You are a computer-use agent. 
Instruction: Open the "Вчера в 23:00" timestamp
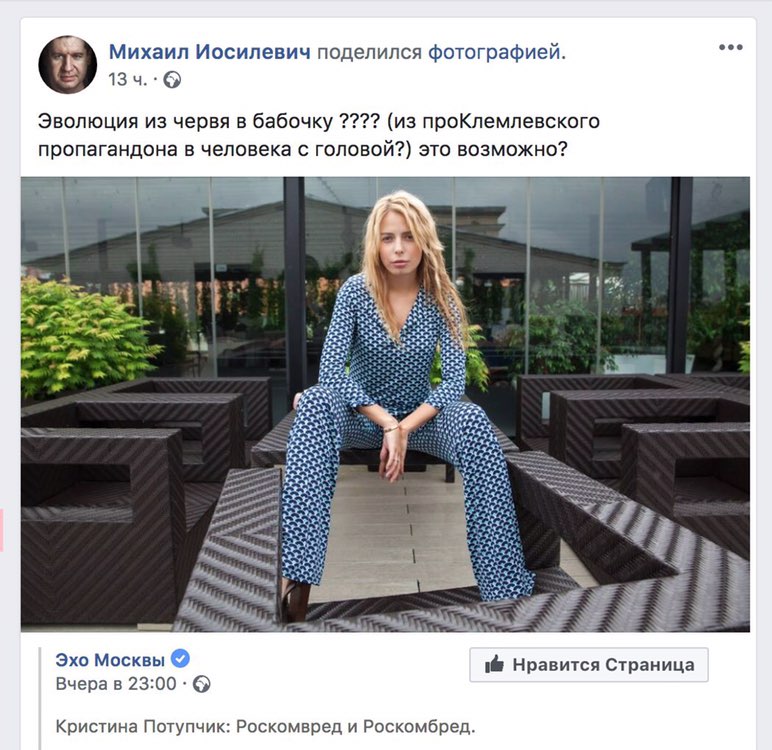click(116, 684)
